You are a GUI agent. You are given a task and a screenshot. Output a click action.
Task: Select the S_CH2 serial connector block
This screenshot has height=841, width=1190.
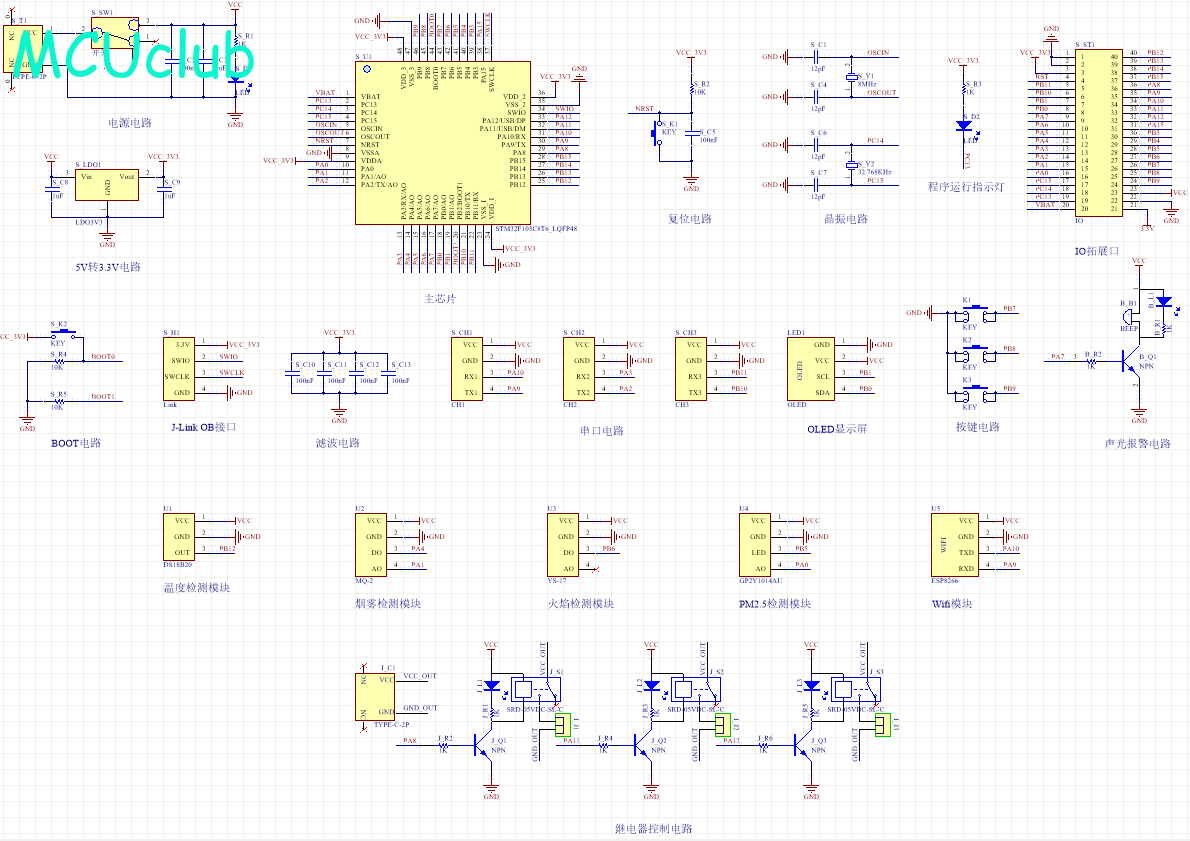(x=579, y=369)
